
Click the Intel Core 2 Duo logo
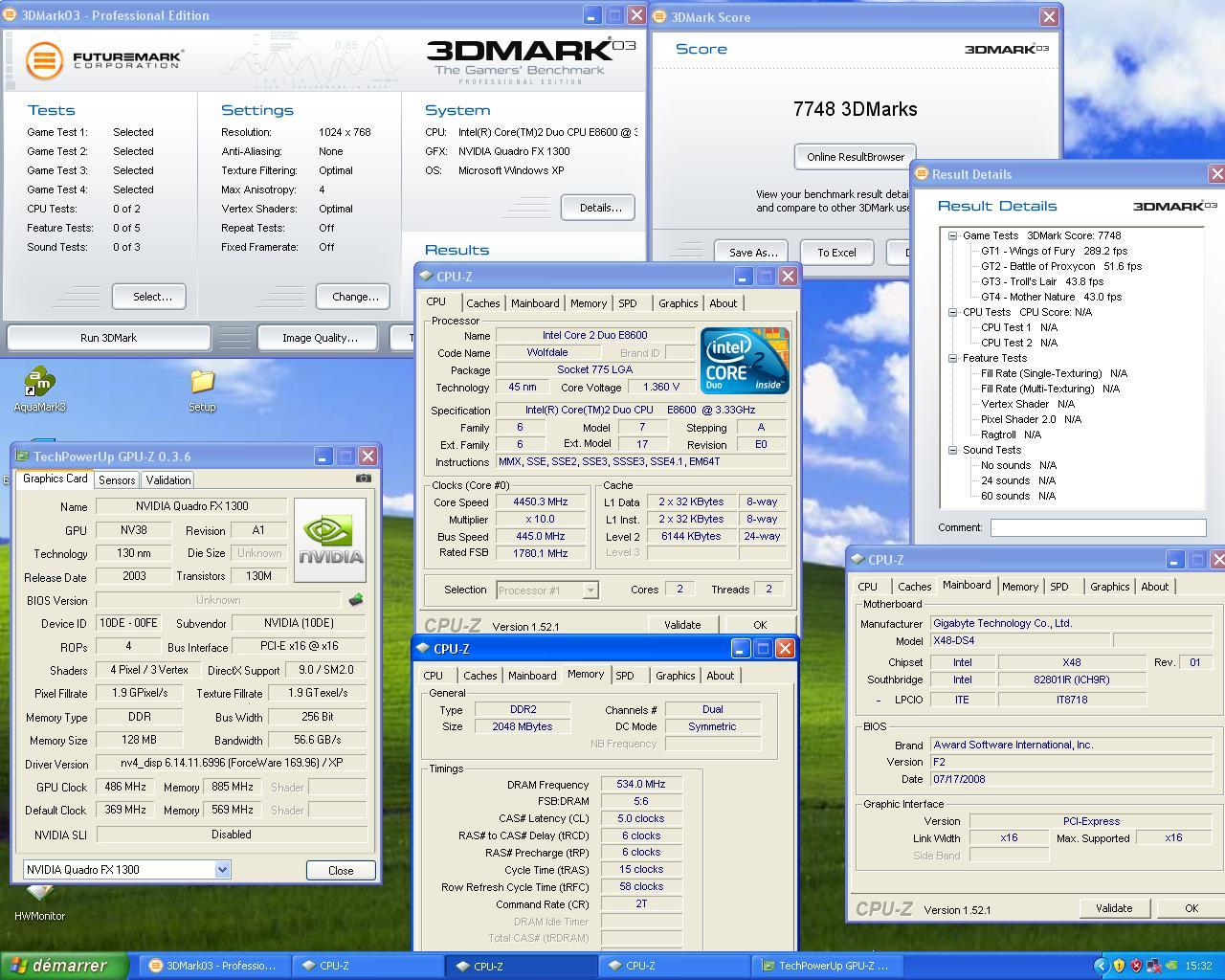745,360
